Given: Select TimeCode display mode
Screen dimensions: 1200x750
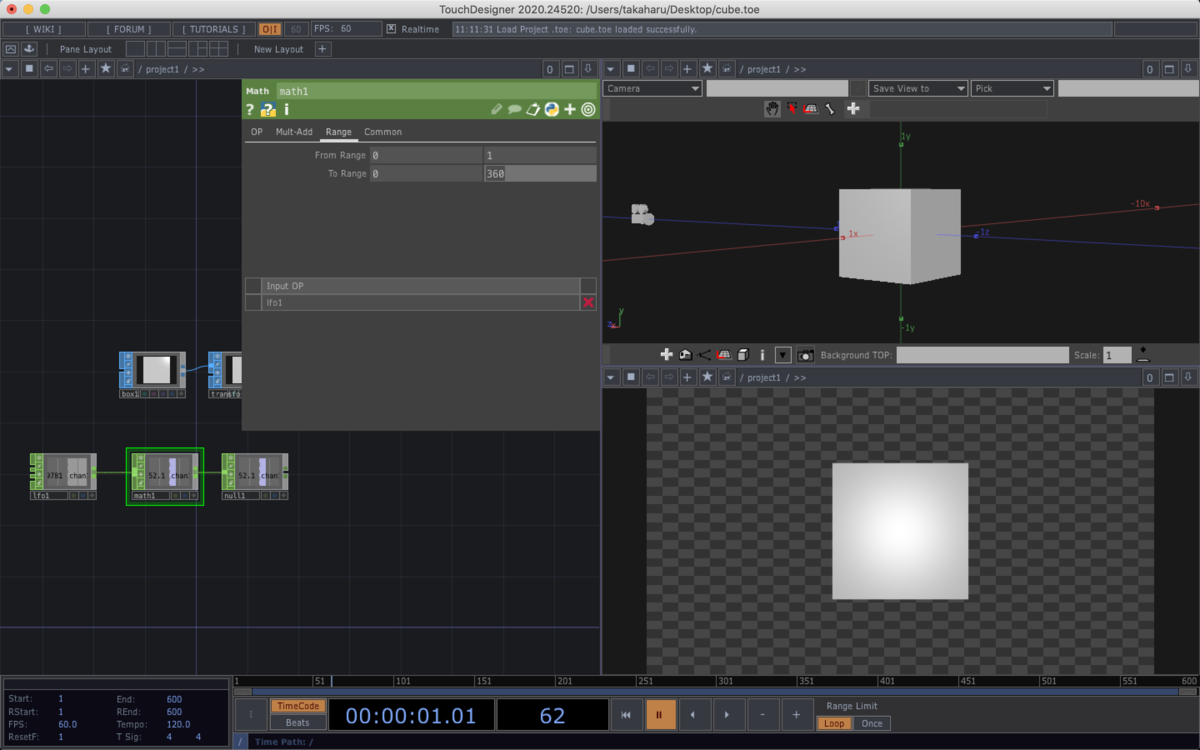Looking at the screenshot, I should click(x=298, y=706).
